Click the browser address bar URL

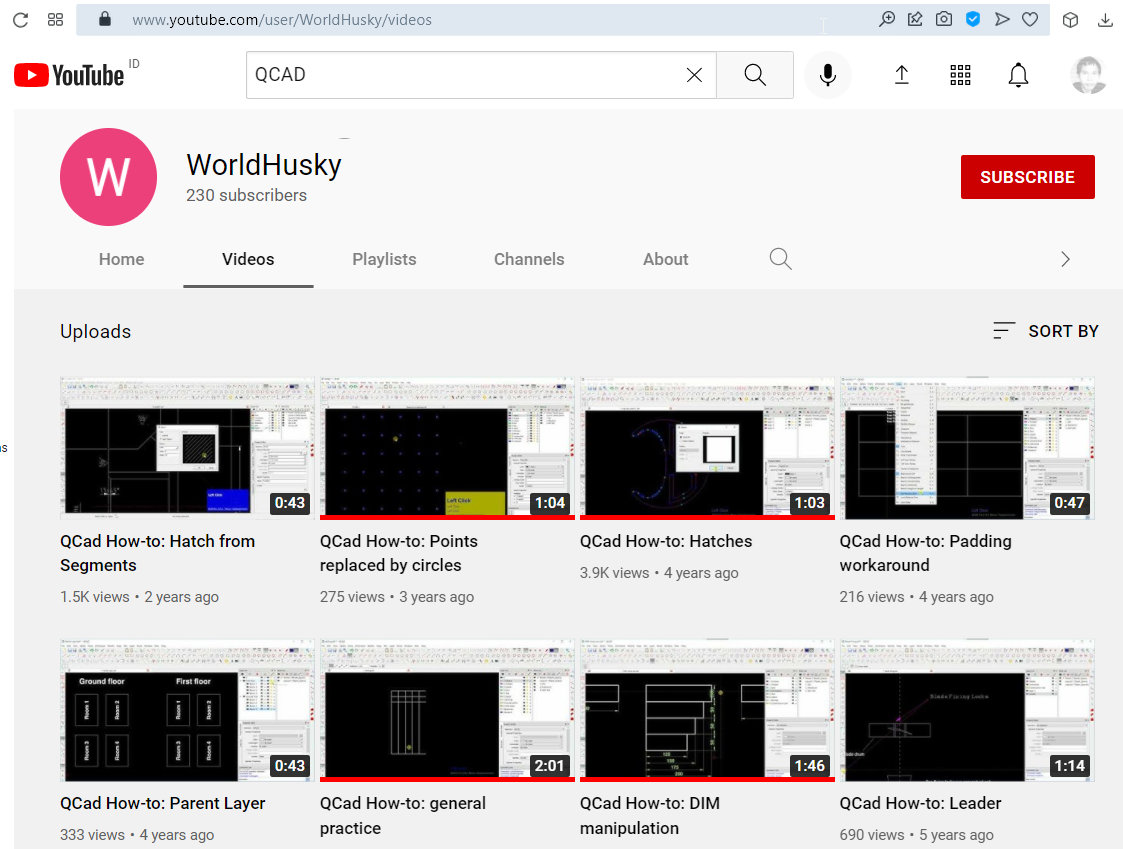pyautogui.click(x=281, y=19)
